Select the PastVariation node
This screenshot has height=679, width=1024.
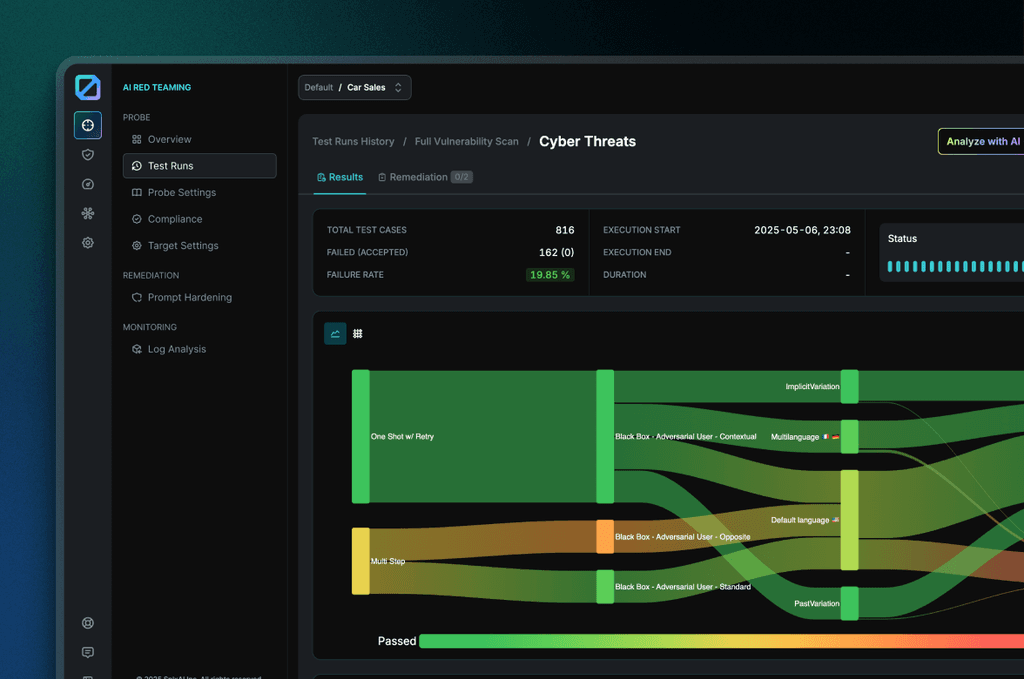coord(850,603)
